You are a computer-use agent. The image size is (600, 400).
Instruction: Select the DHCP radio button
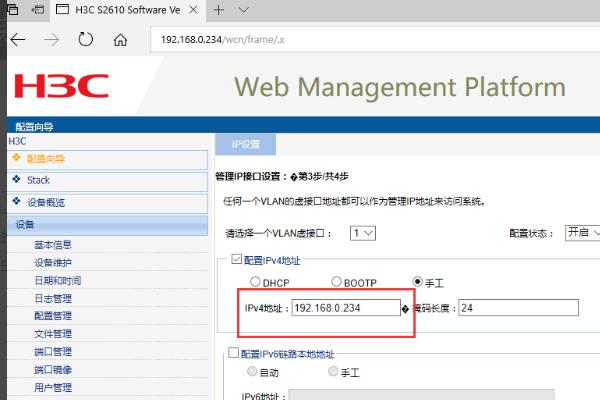(256, 282)
